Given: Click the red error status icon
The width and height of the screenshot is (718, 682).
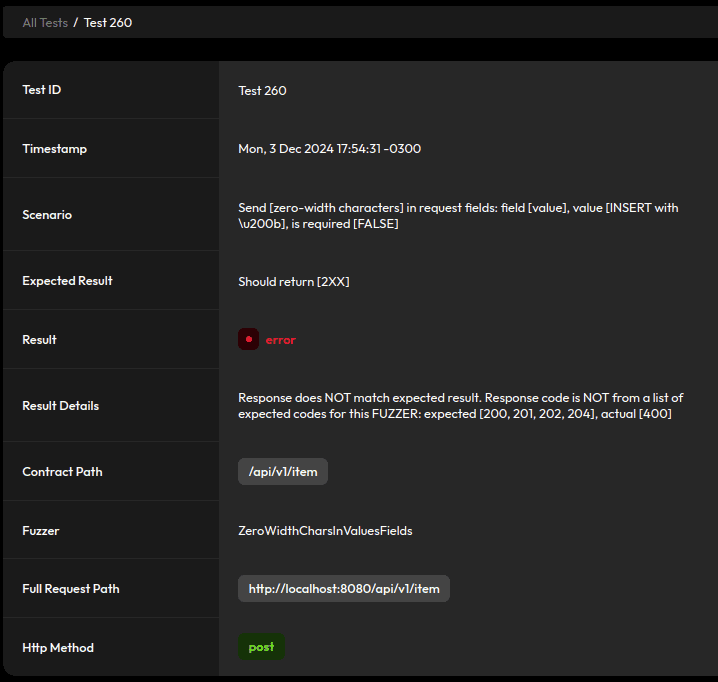Looking at the screenshot, I should [x=249, y=340].
